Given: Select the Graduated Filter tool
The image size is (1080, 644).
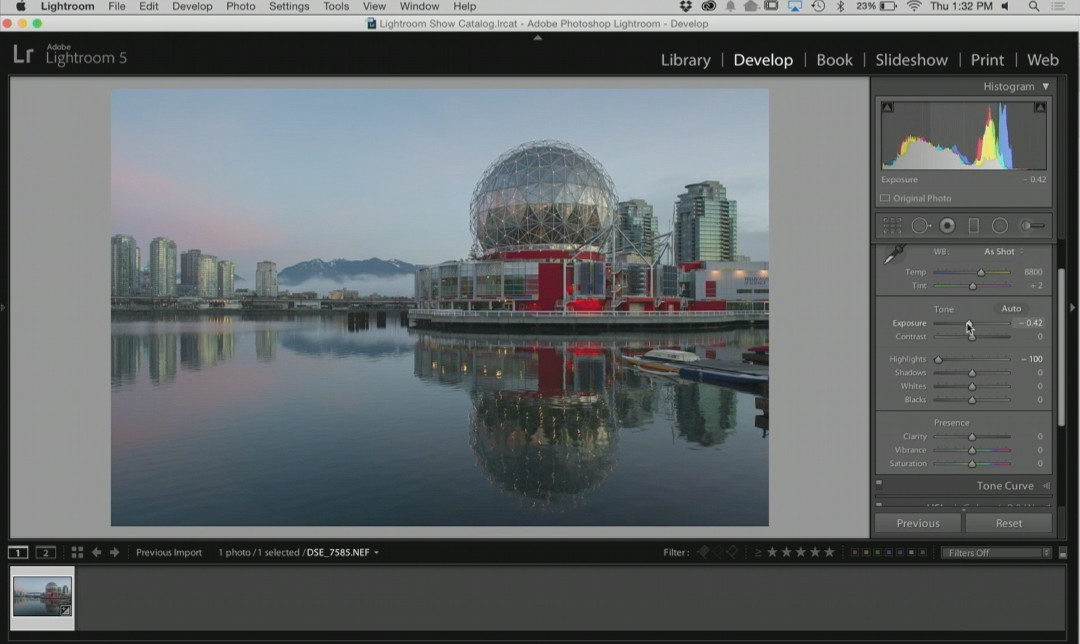Looking at the screenshot, I should (x=972, y=225).
